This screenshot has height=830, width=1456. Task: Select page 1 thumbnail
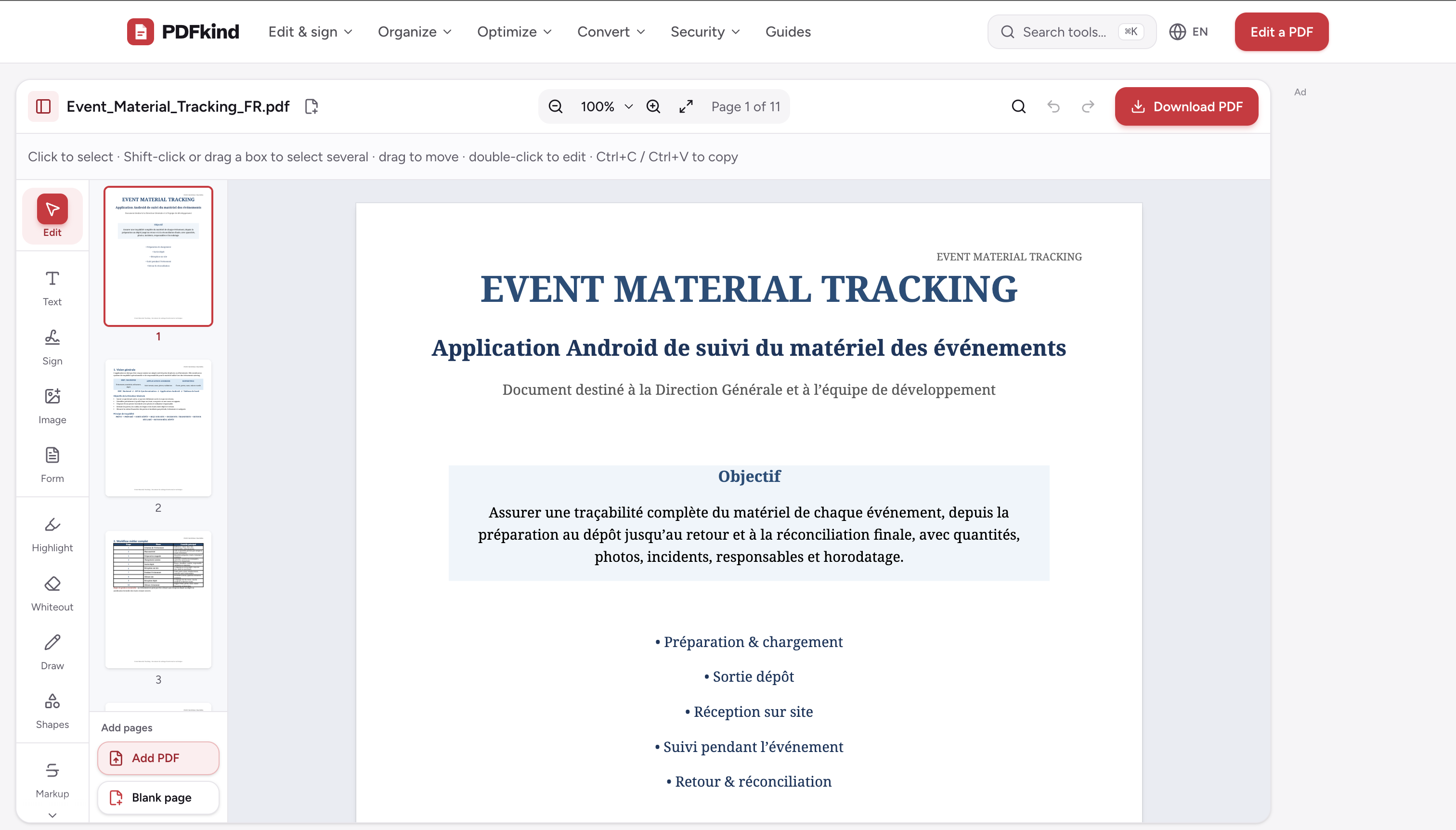[158, 256]
